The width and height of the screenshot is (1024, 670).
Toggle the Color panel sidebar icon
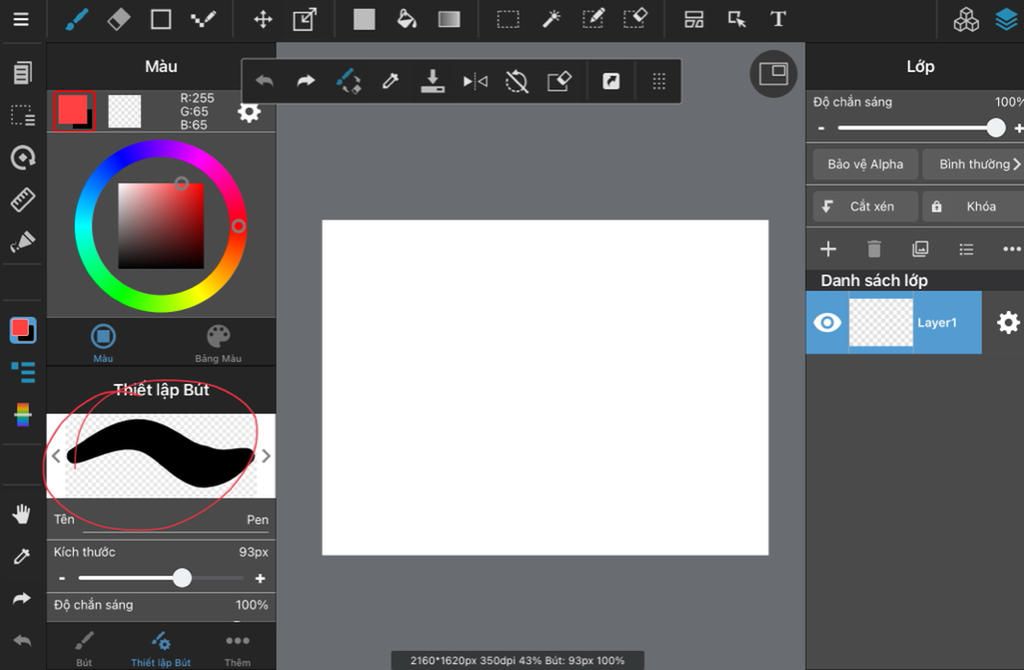tap(23, 330)
